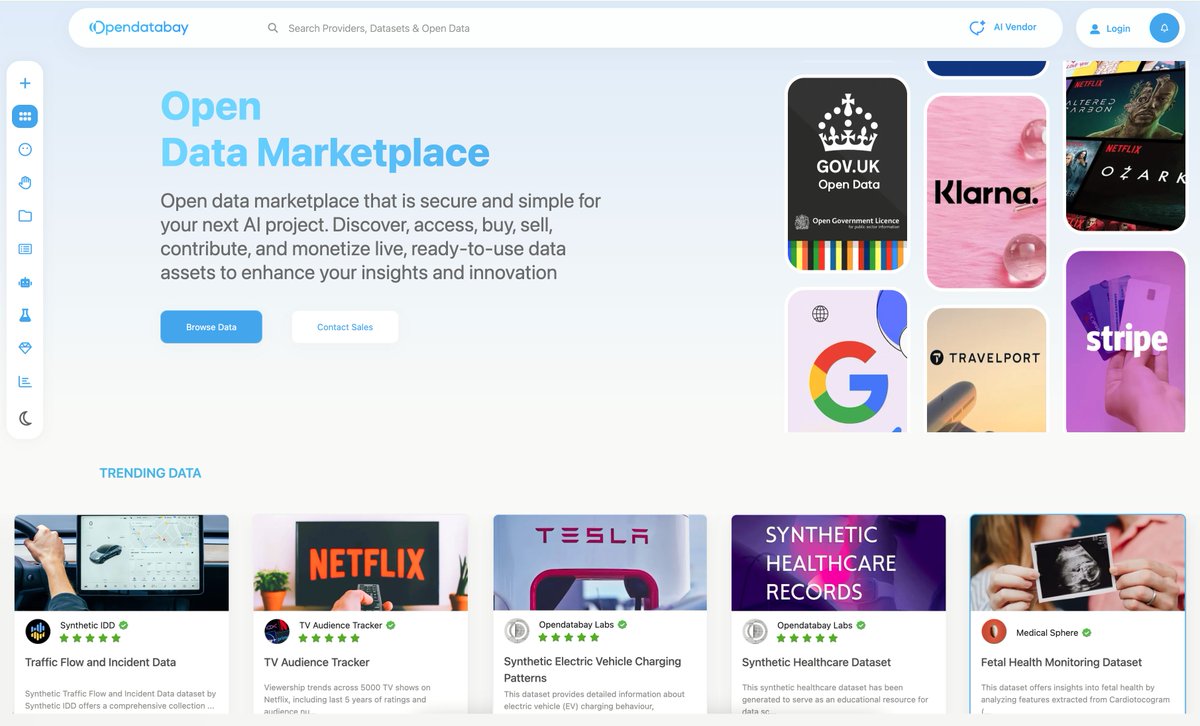
Task: Open the Travelport provider tile
Action: (986, 370)
